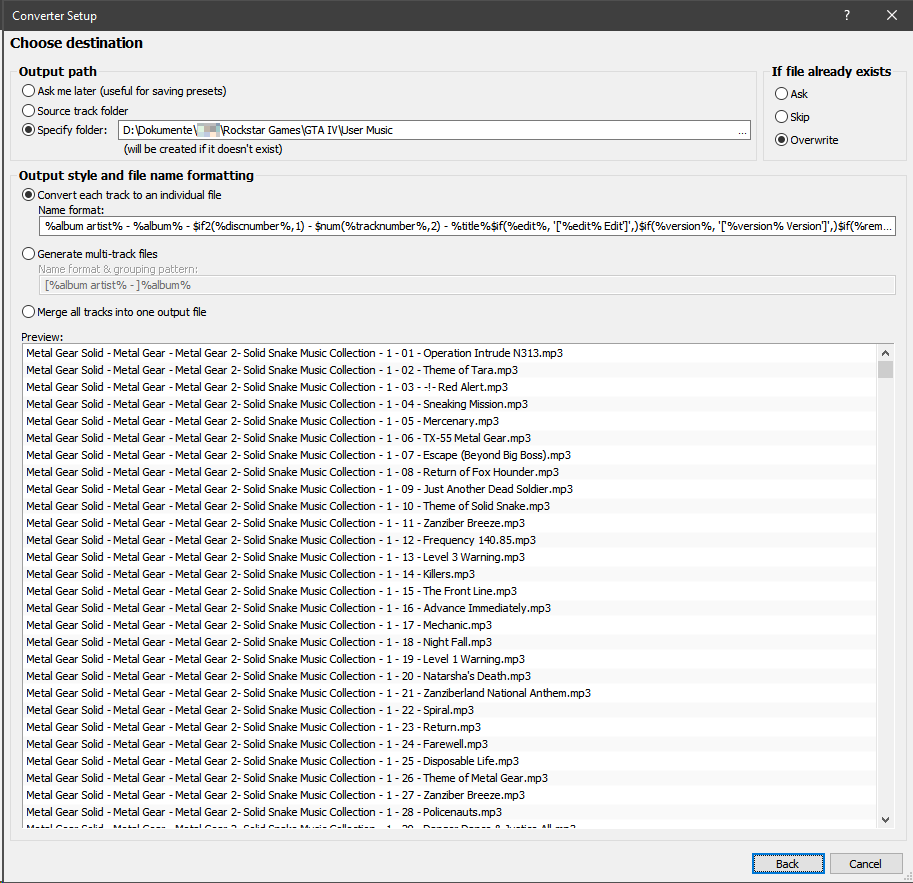Click preview row '01 - Operation Intrude N313.mp3'
This screenshot has height=883, width=913.
coord(450,353)
